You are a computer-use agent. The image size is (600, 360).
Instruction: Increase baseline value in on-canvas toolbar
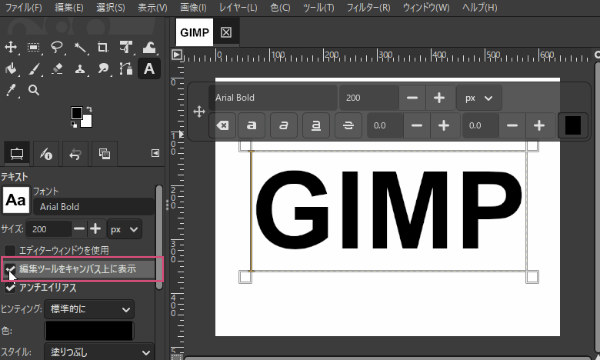click(444, 125)
